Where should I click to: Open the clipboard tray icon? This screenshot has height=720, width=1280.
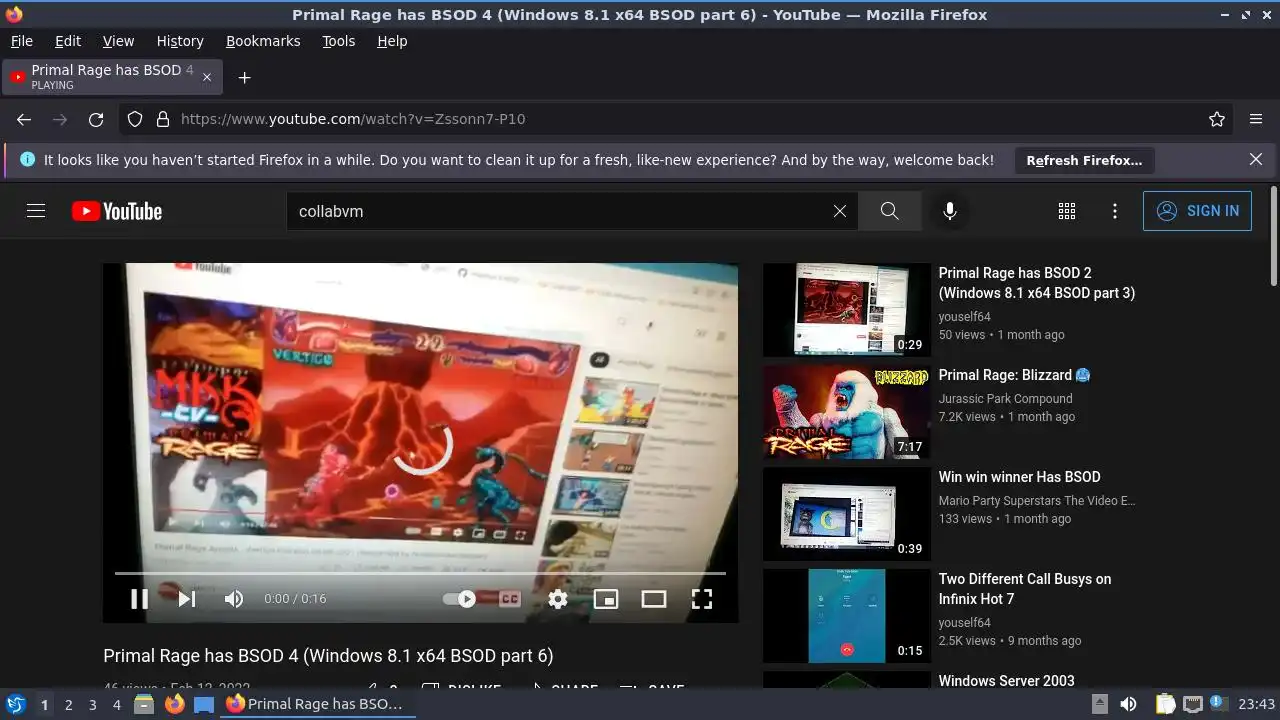[1166, 704]
